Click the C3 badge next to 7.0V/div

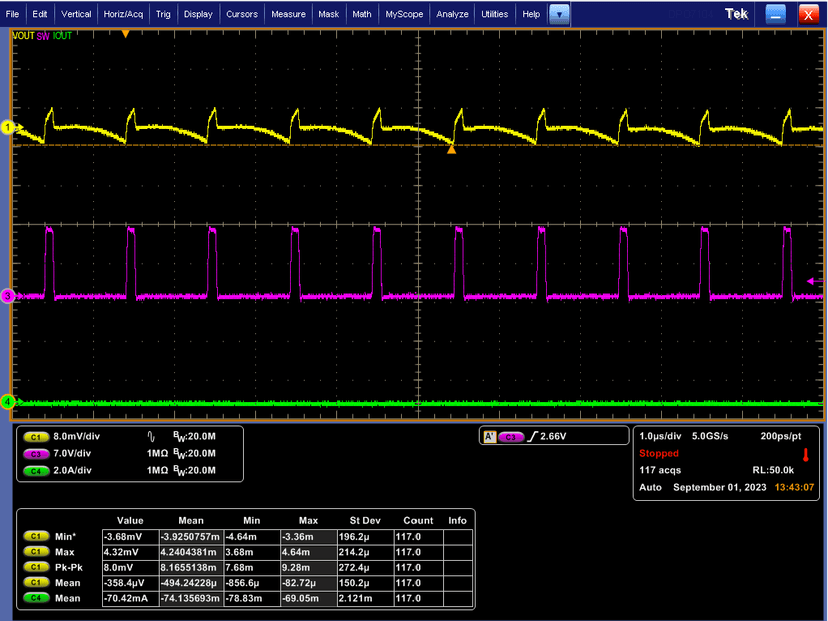(x=36, y=454)
